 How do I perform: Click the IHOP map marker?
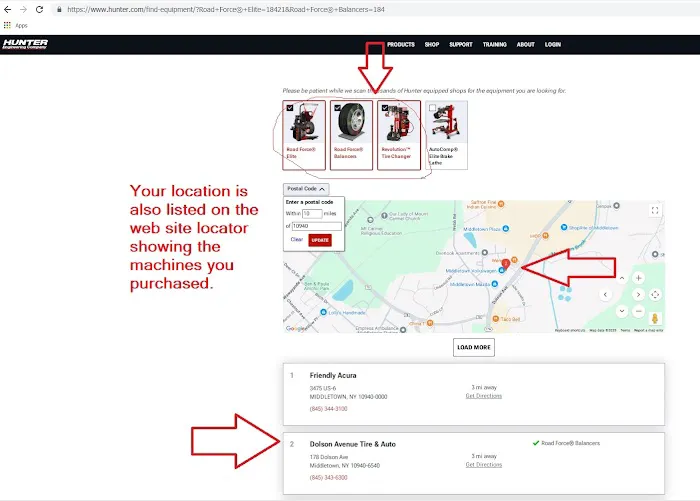click(x=545, y=235)
